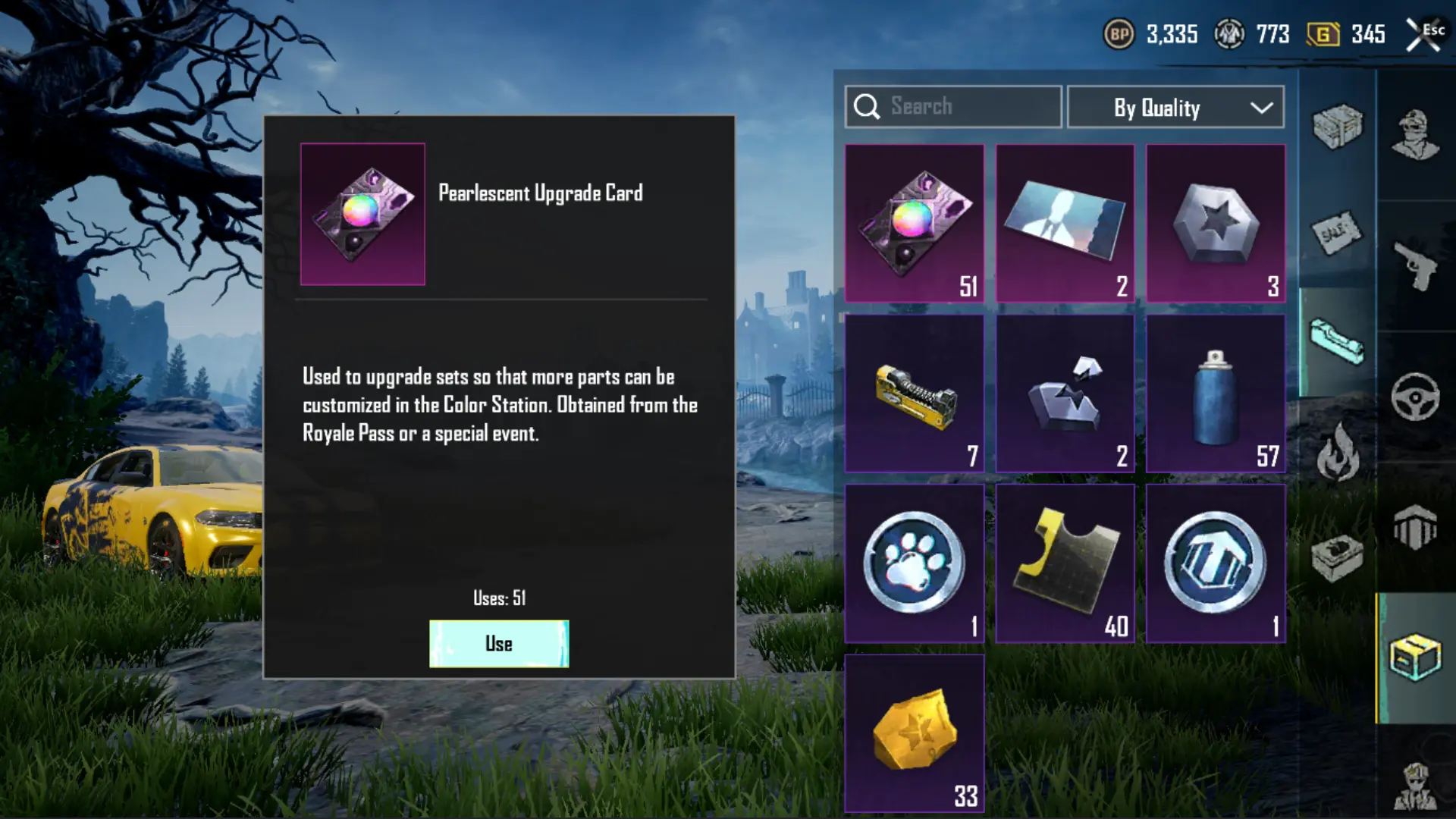Open the By Quality sort dropdown

pos(1175,107)
